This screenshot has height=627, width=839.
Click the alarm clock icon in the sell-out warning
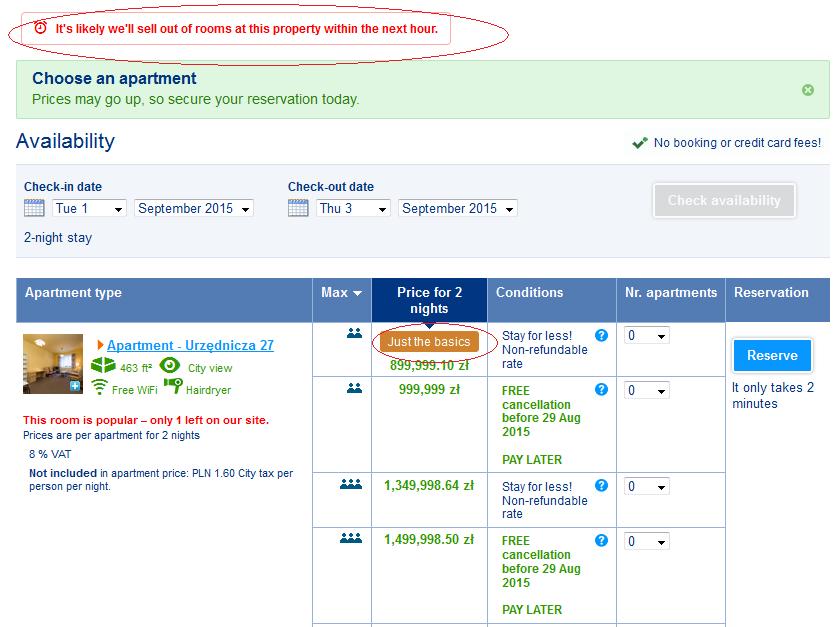tap(40, 27)
